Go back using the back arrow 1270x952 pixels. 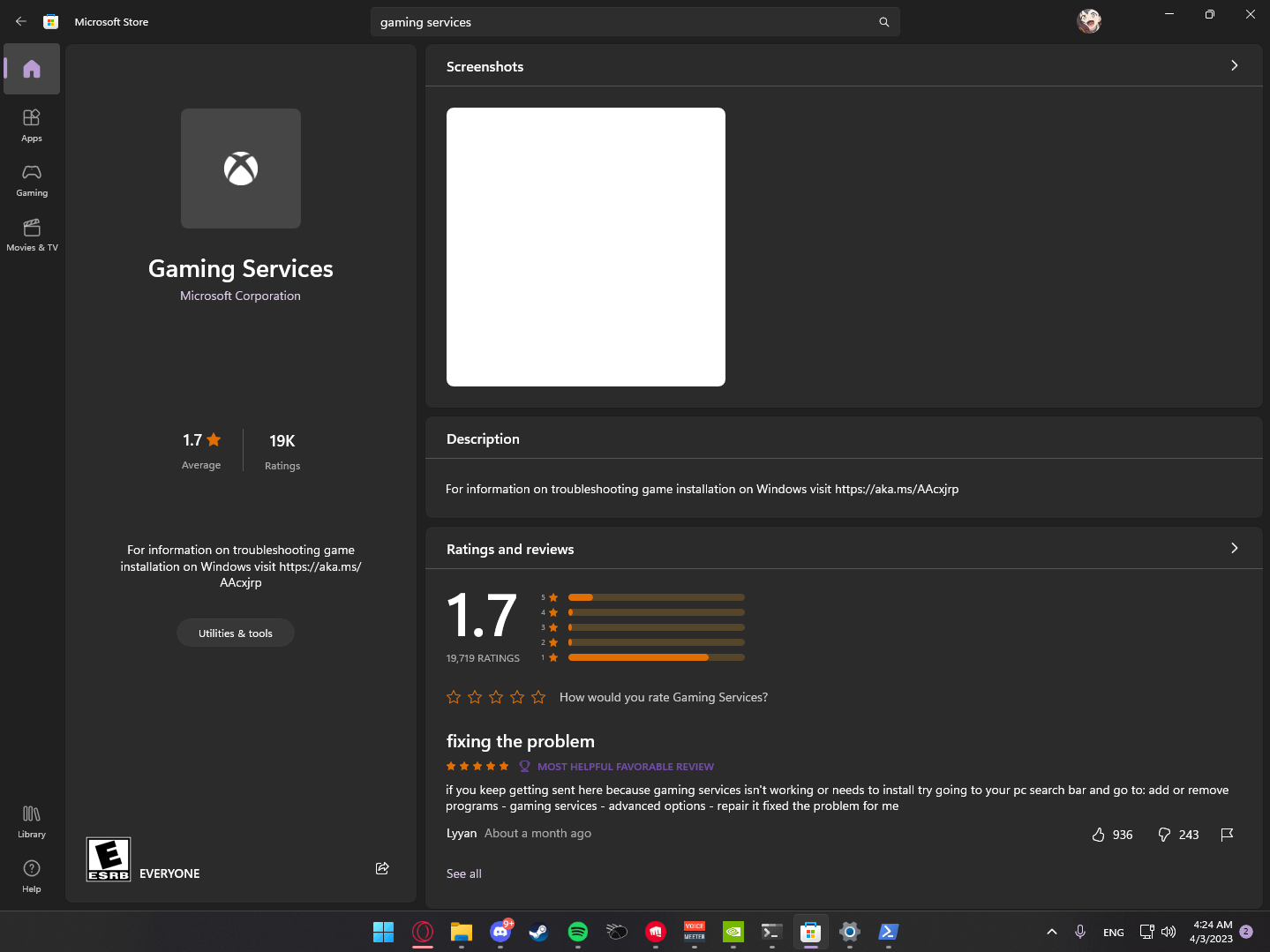click(21, 21)
